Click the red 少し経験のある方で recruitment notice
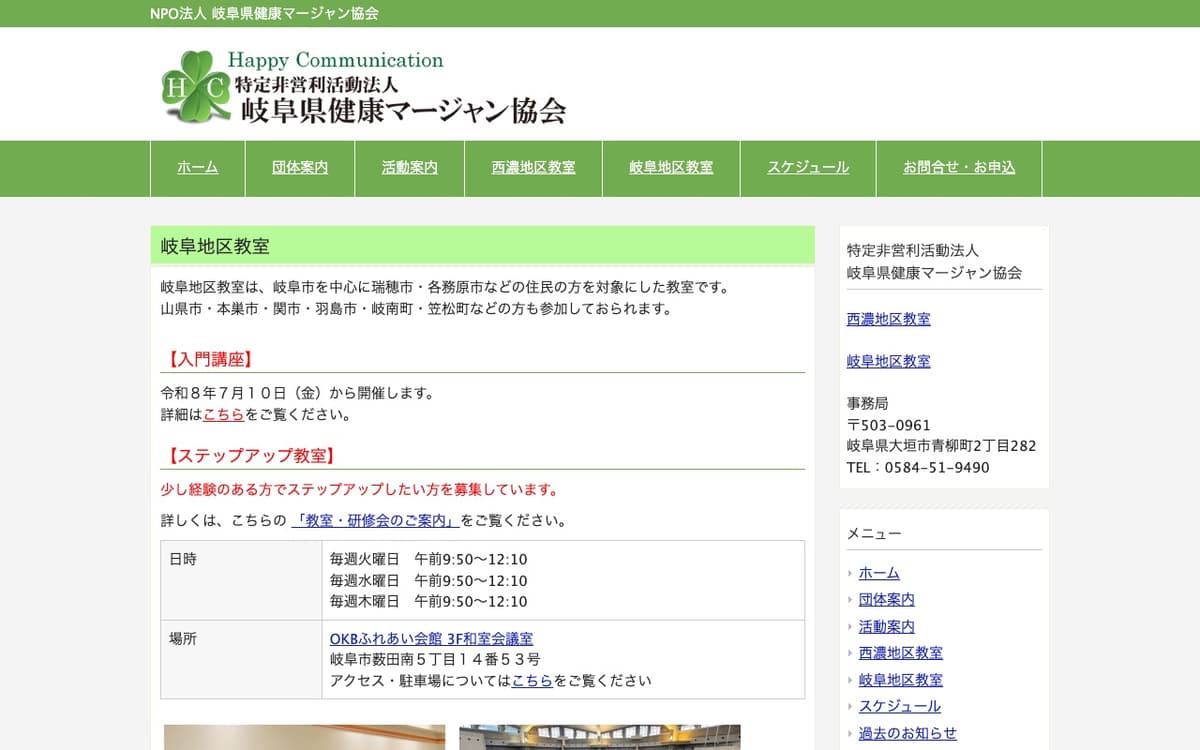The width and height of the screenshot is (1200, 750). (x=359, y=490)
